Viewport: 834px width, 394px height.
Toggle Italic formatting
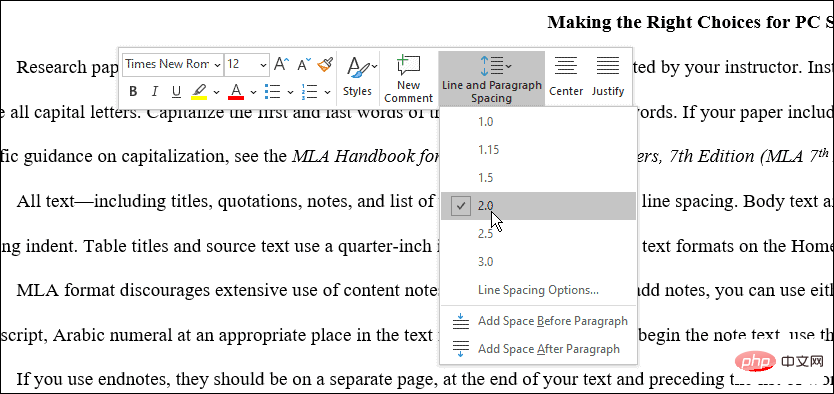coord(155,92)
